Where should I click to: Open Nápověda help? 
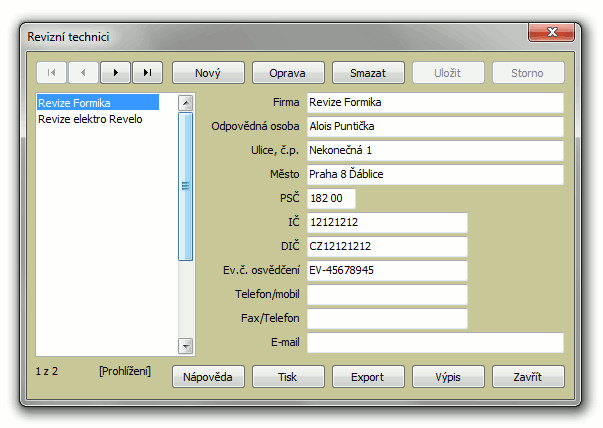tap(208, 376)
